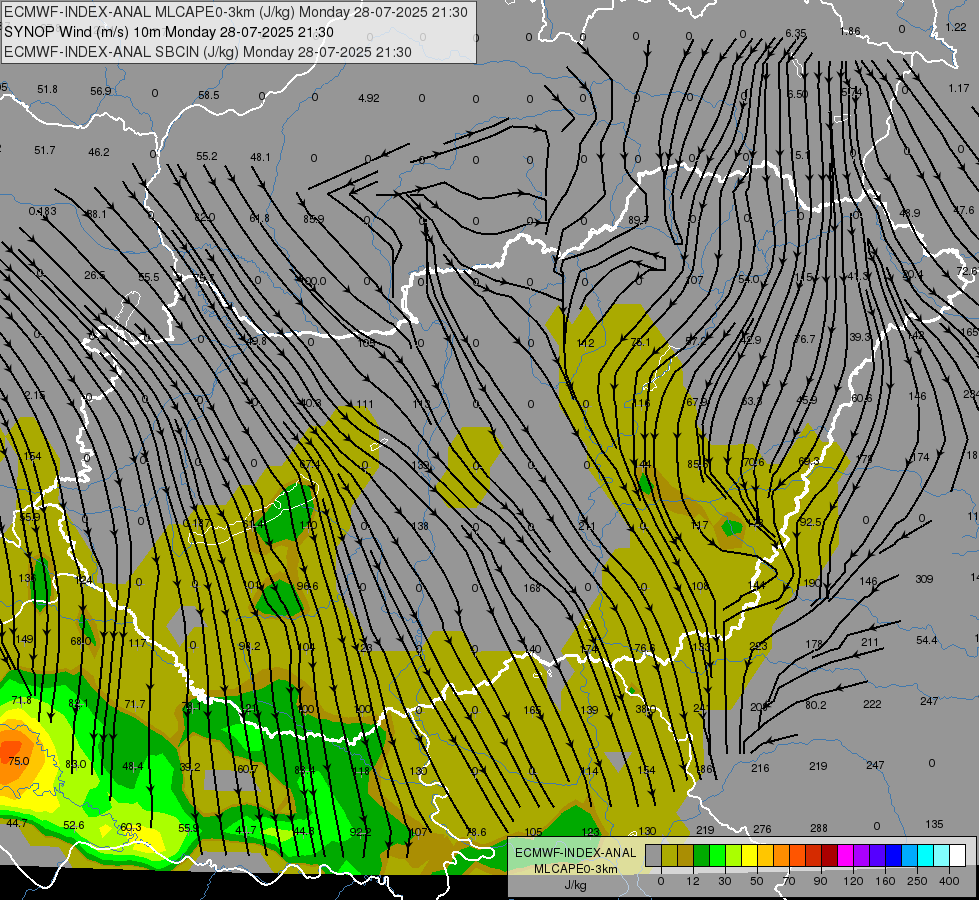This screenshot has width=979, height=900.
Task: Select the dark red legend swatch
Action: point(829,856)
